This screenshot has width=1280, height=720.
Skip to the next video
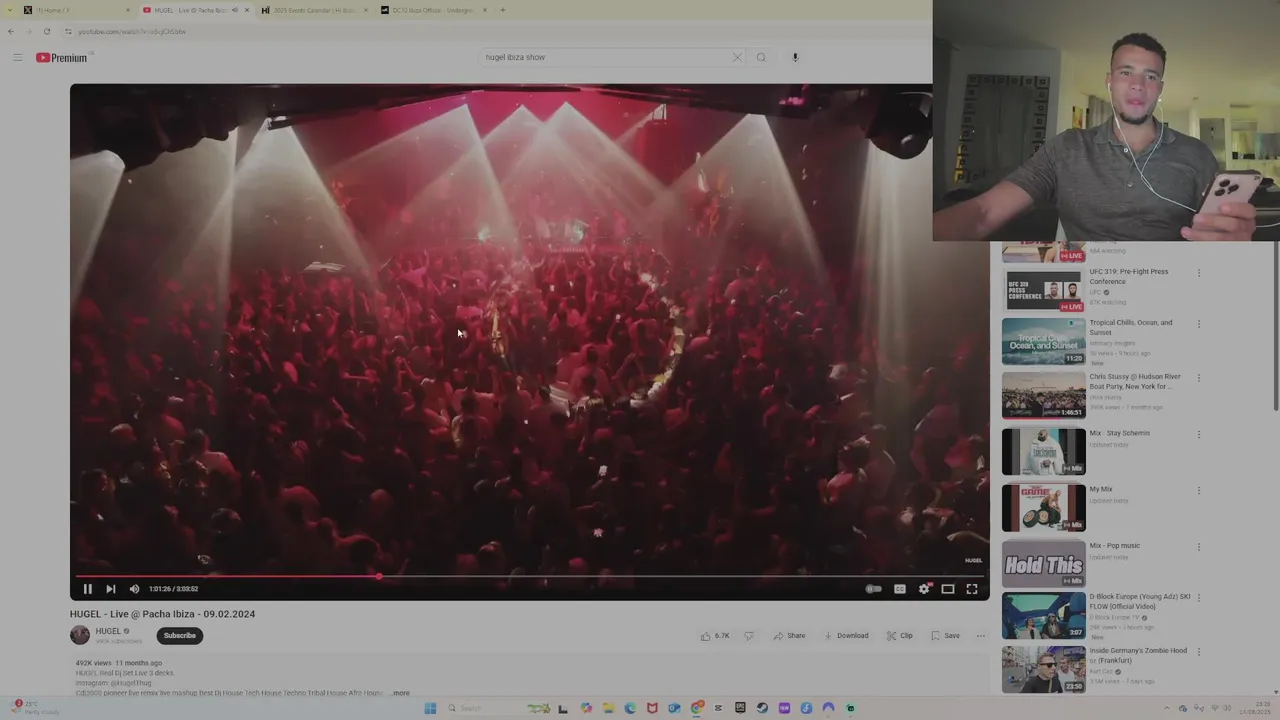110,589
